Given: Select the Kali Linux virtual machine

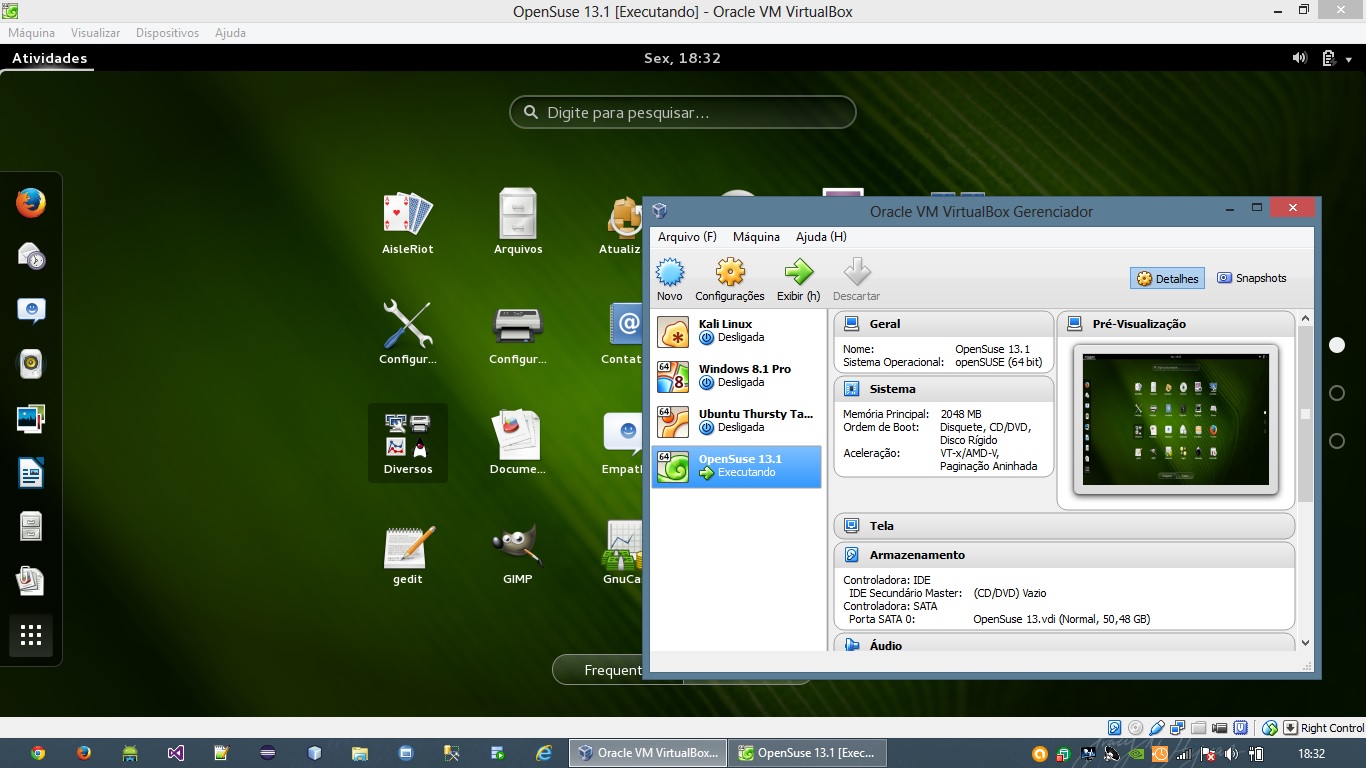Looking at the screenshot, I should [737, 331].
